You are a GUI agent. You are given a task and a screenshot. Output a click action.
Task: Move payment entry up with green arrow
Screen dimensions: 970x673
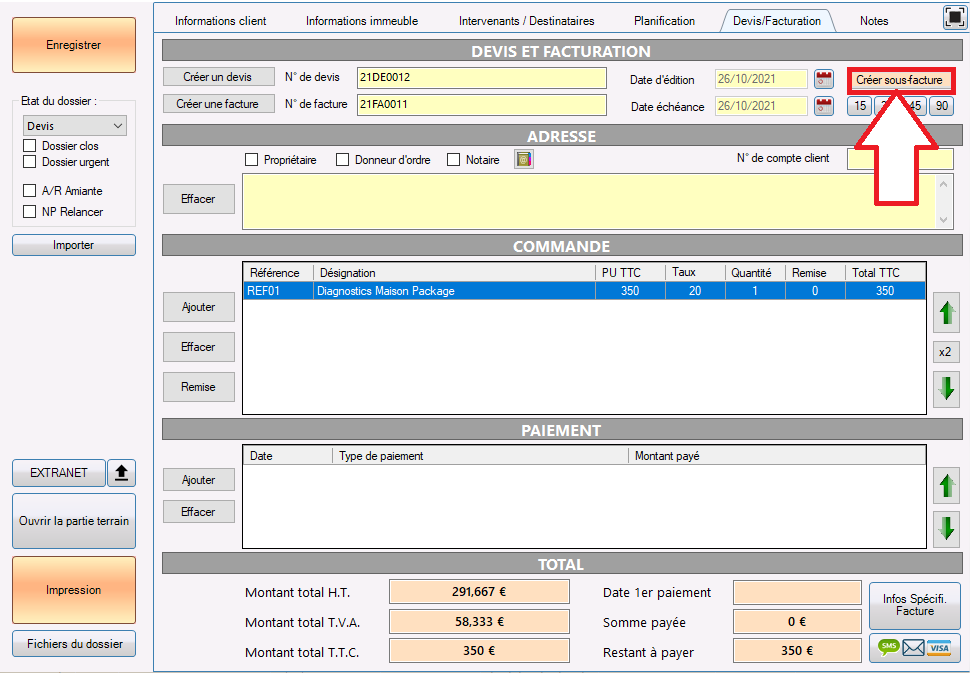pos(946,485)
